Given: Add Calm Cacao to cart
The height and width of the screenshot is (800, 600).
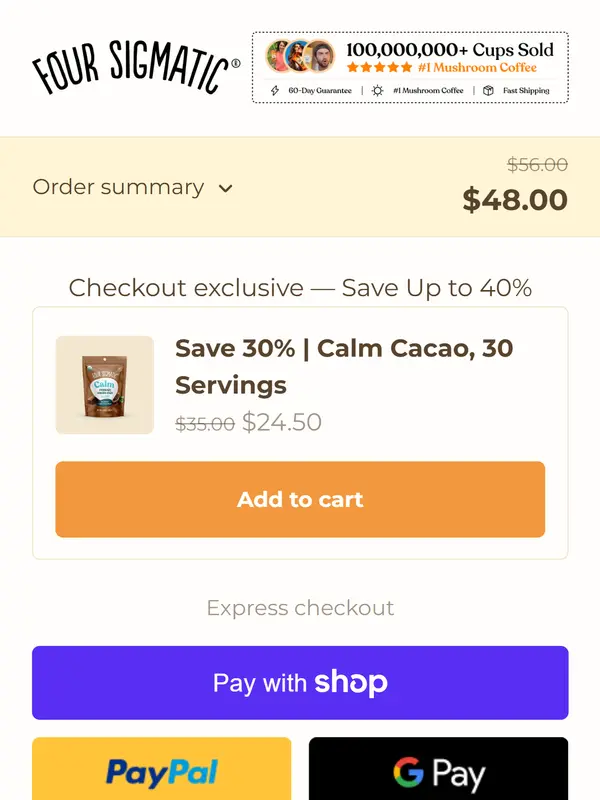Looking at the screenshot, I should tap(300, 499).
